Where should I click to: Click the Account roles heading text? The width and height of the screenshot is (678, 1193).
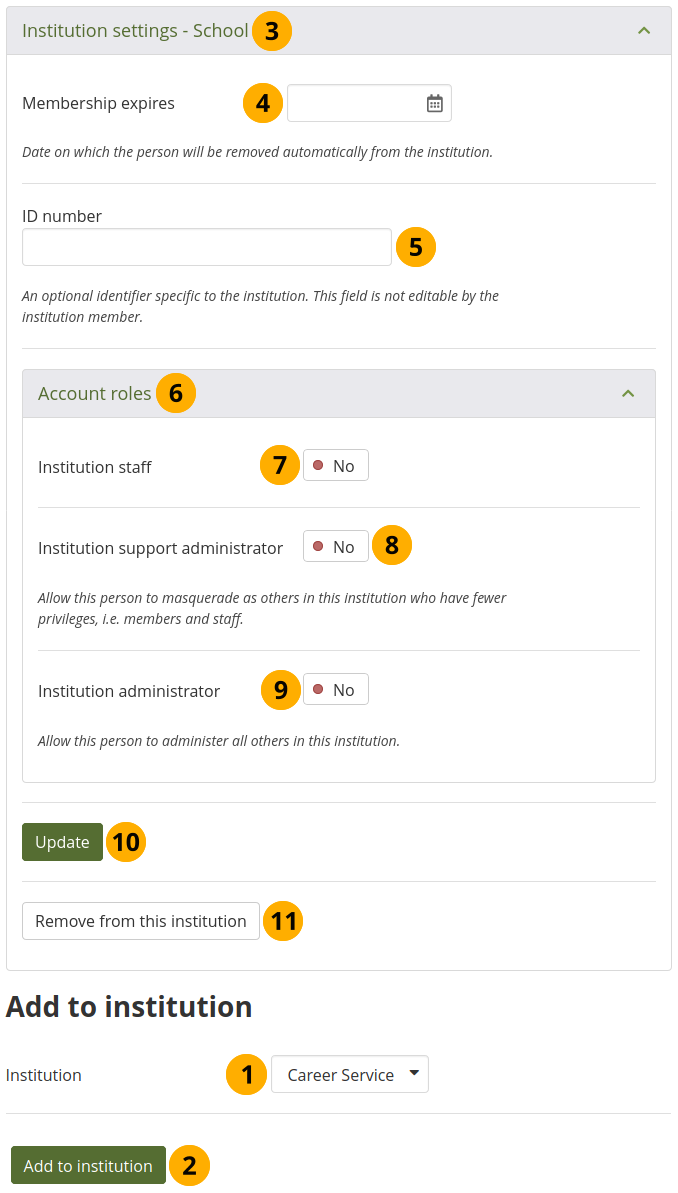(x=94, y=394)
